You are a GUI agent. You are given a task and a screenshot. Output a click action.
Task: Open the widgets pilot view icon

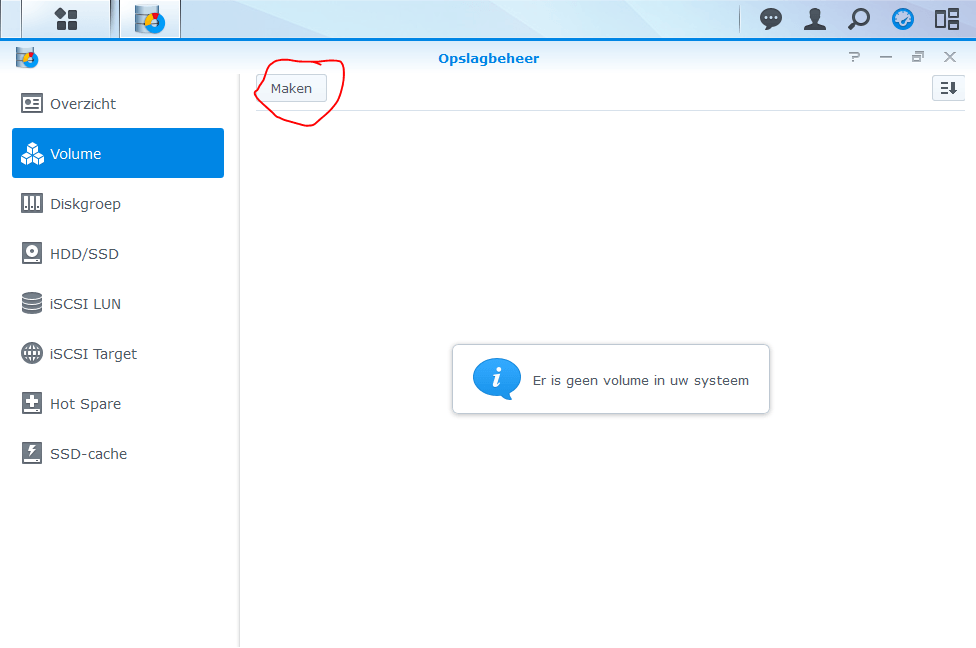[947, 18]
